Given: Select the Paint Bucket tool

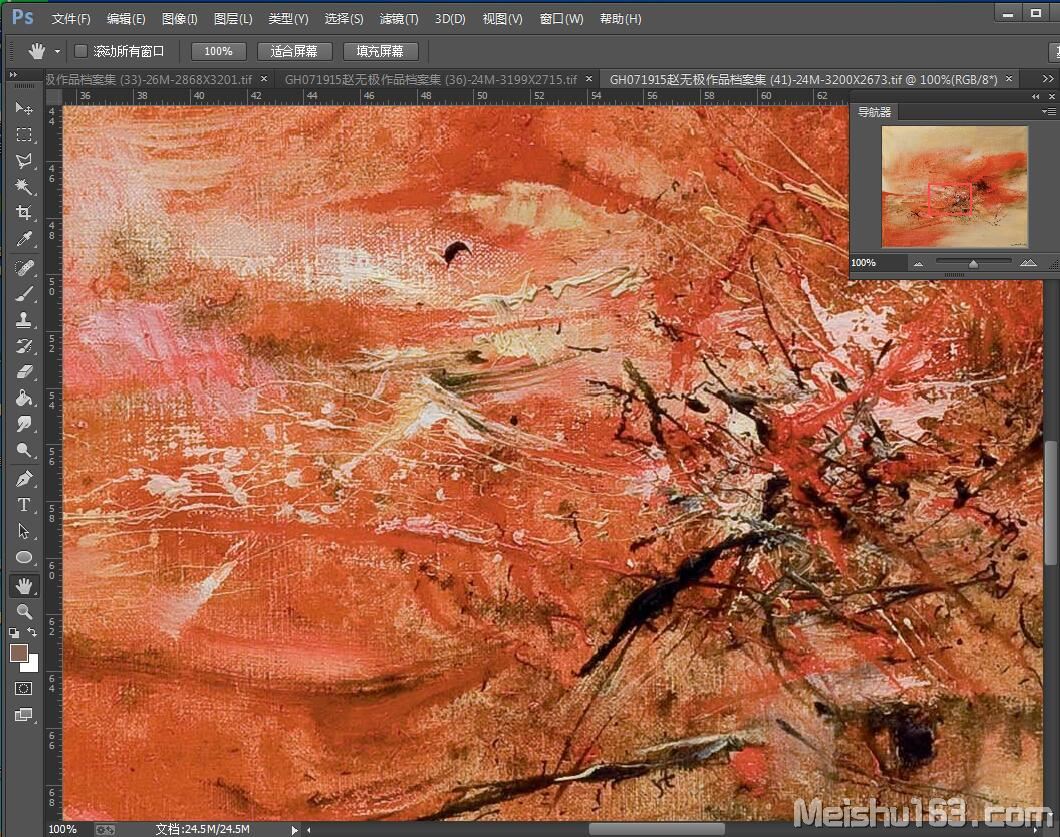Looking at the screenshot, I should pyautogui.click(x=24, y=398).
